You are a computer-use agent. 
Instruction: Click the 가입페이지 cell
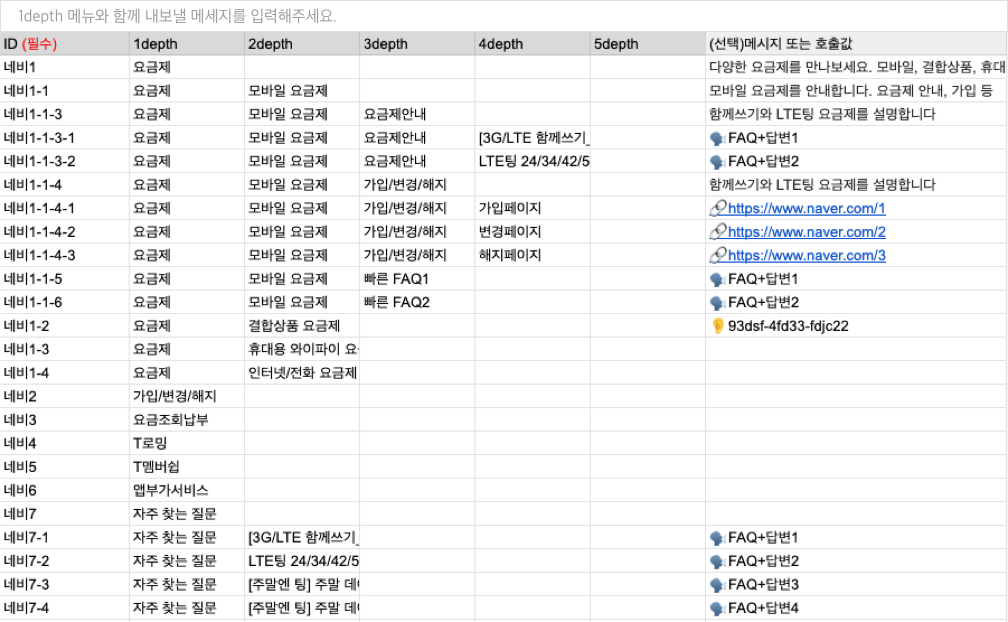(532, 208)
